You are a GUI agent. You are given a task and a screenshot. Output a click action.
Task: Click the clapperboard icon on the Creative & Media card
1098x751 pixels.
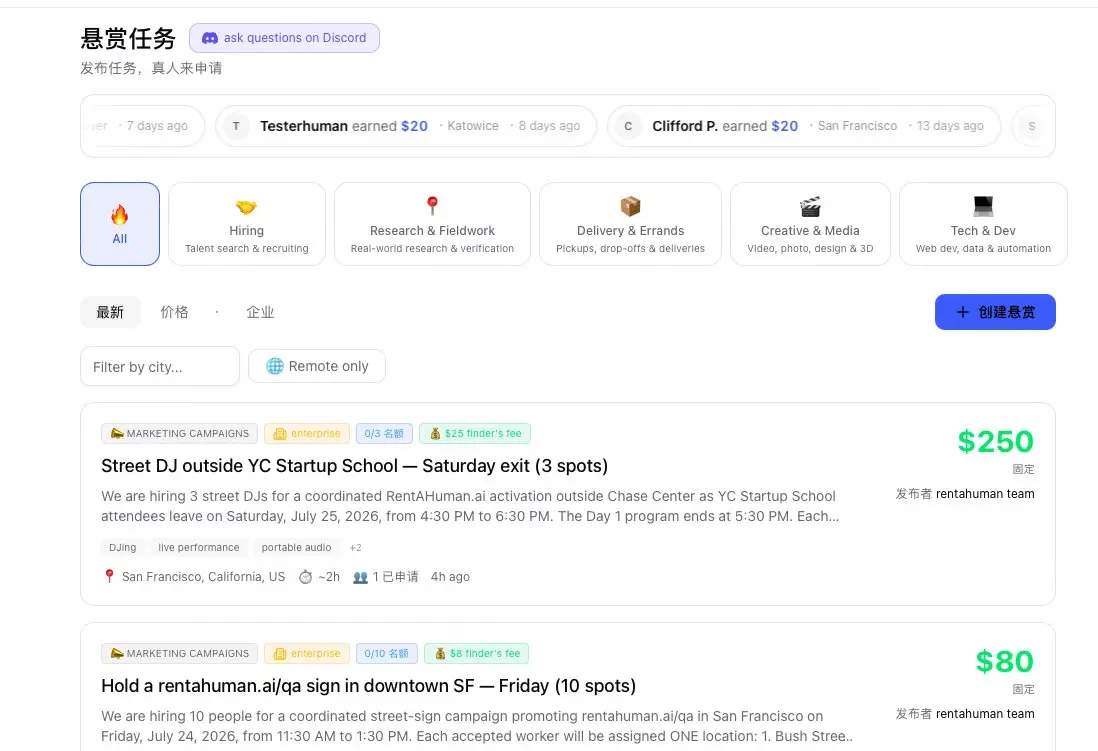(810, 207)
